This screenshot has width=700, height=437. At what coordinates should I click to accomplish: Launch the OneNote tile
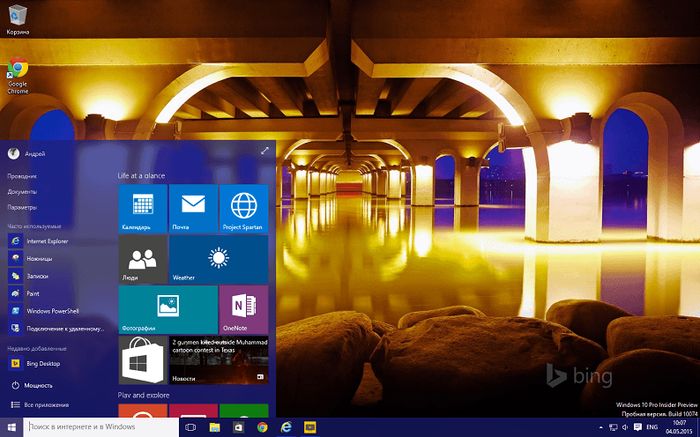point(244,309)
